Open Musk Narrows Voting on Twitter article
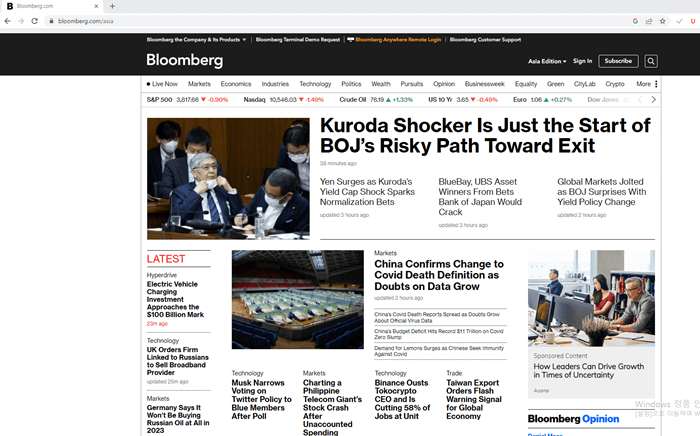 pos(262,399)
